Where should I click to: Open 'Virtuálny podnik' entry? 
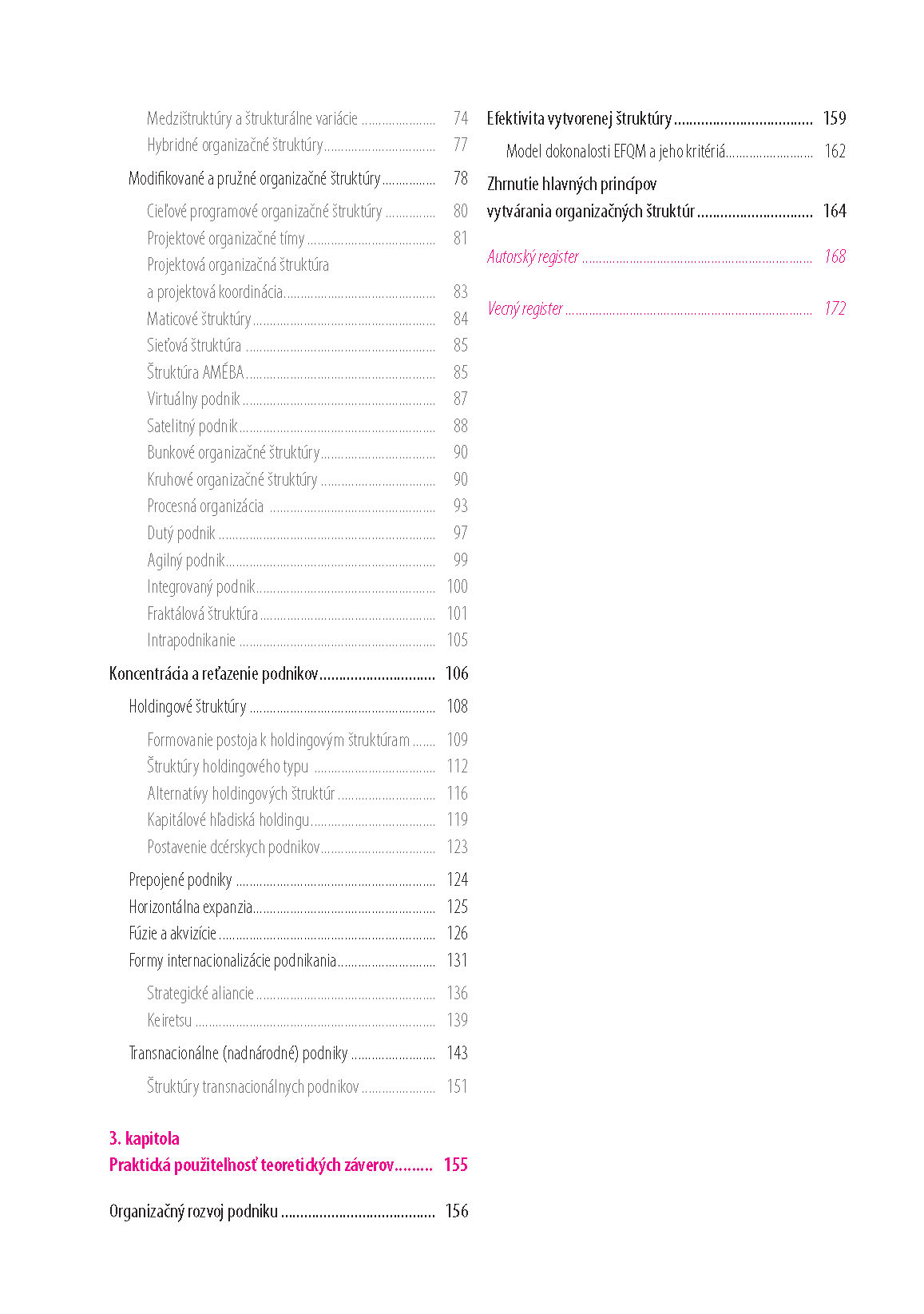(x=193, y=399)
